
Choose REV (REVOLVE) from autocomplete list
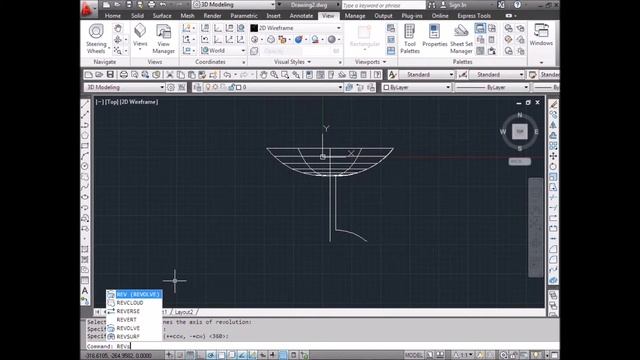[x=134, y=294]
